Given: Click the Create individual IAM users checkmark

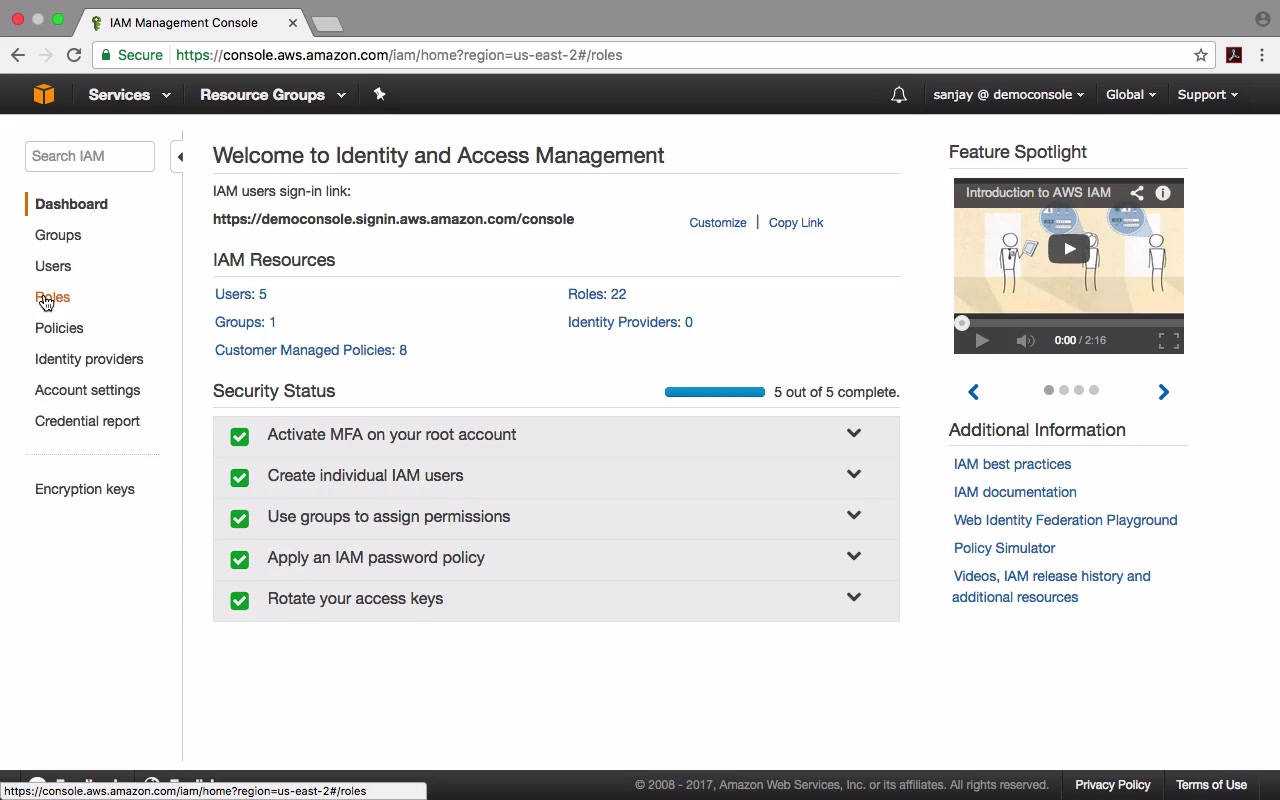Looking at the screenshot, I should pyautogui.click(x=239, y=477).
